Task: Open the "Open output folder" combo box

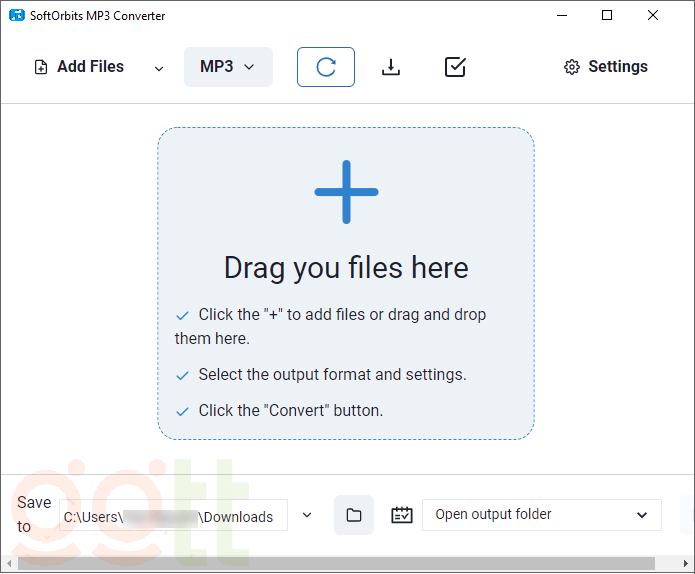Action: click(x=542, y=515)
